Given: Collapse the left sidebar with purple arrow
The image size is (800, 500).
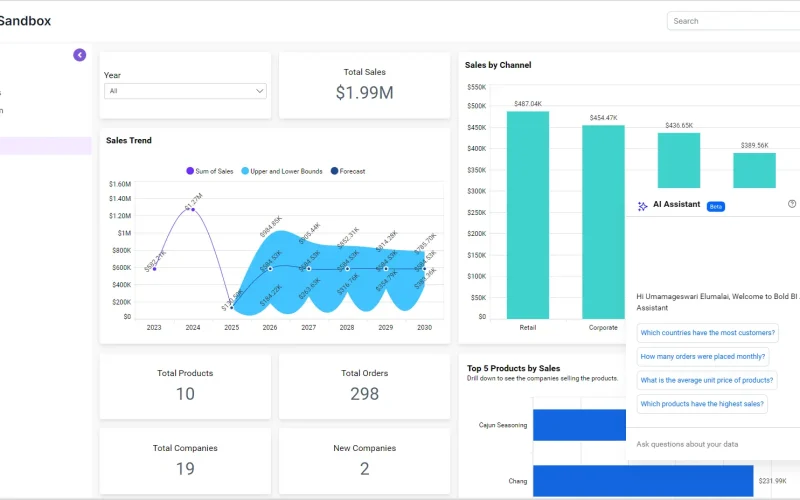Looking at the screenshot, I should tap(80, 55).
